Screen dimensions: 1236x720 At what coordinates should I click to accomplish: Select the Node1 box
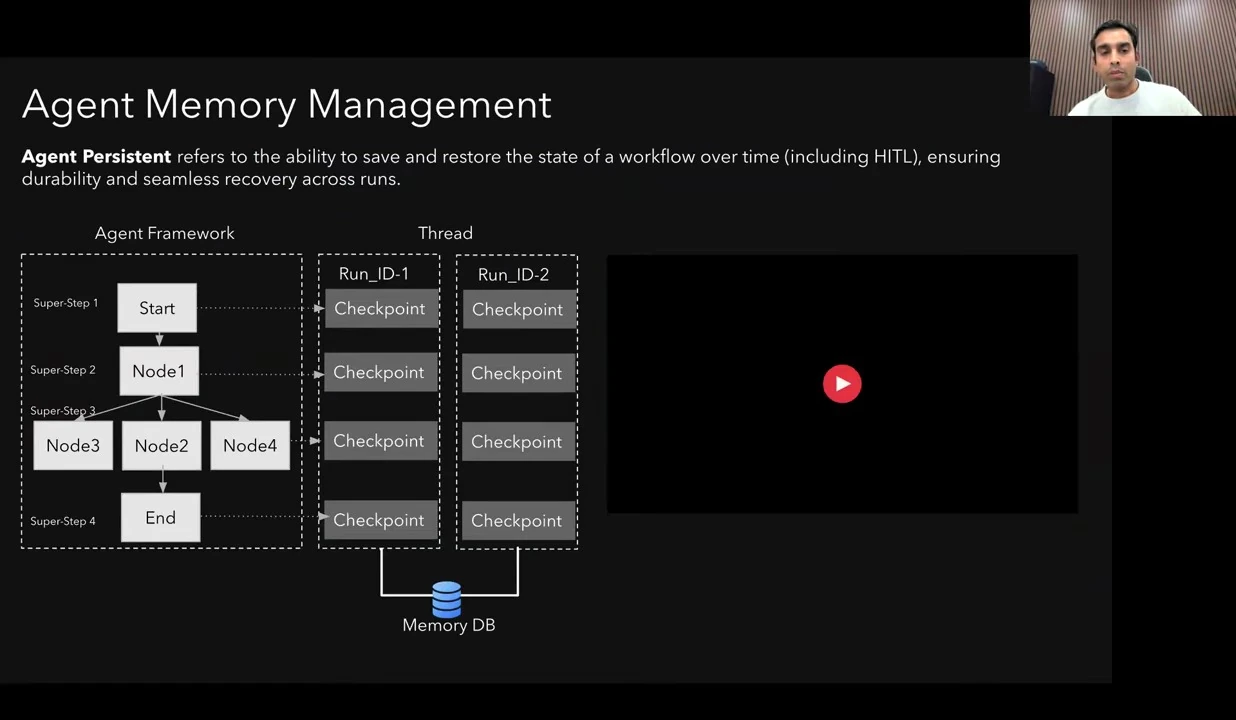(x=159, y=372)
